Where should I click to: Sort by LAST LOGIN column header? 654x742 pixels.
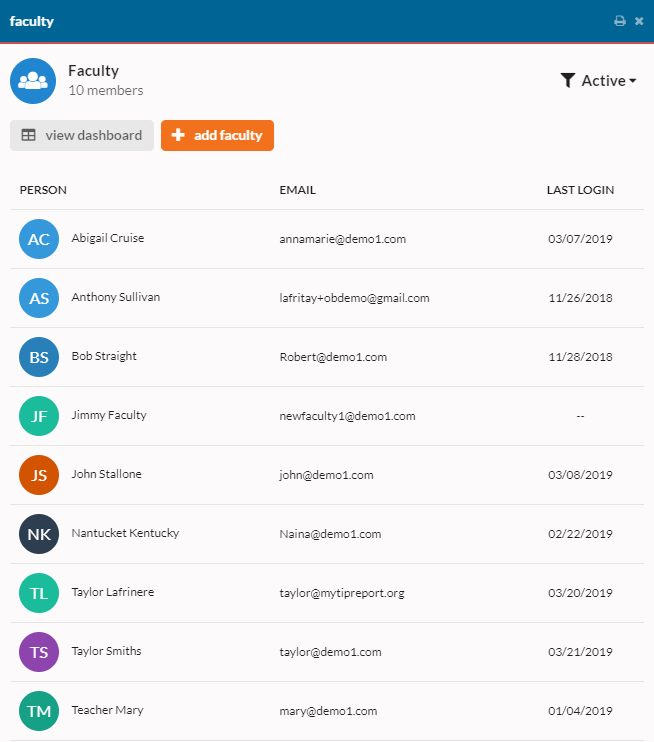pos(580,190)
